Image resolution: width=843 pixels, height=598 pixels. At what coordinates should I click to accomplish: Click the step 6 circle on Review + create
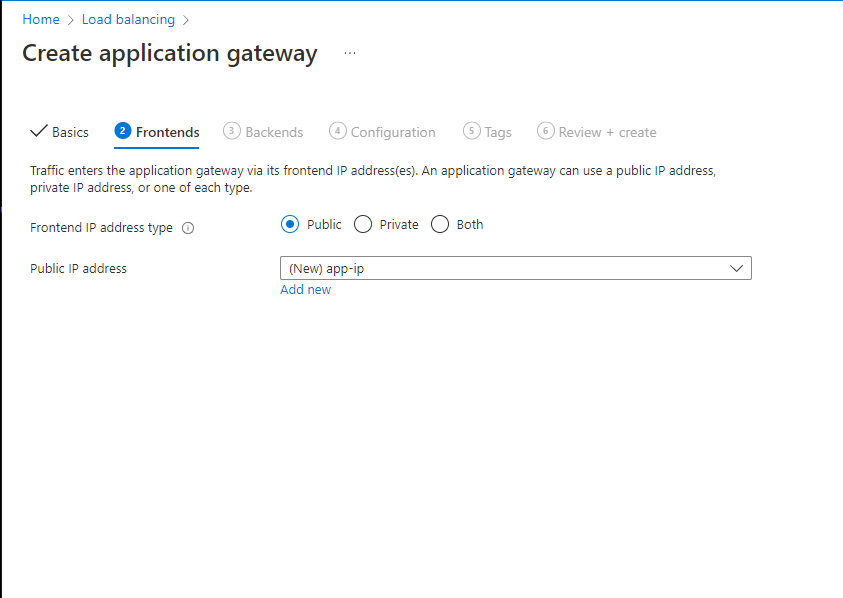click(x=546, y=131)
